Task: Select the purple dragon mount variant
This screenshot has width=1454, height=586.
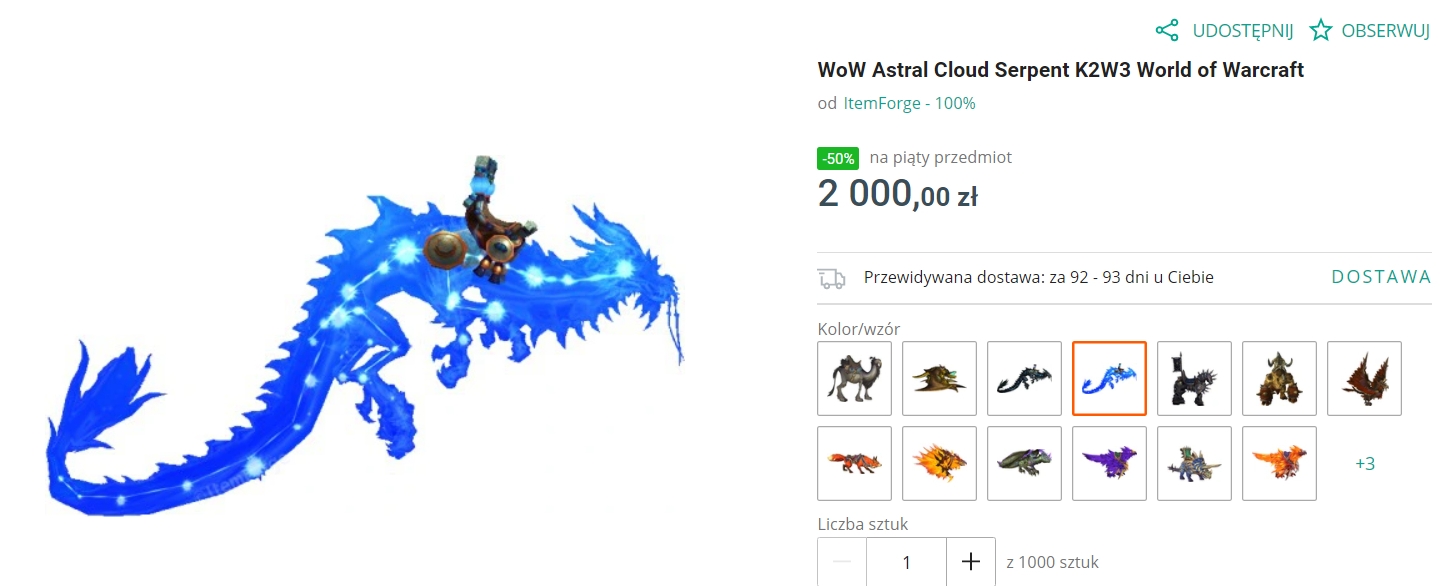Action: coord(1109,463)
